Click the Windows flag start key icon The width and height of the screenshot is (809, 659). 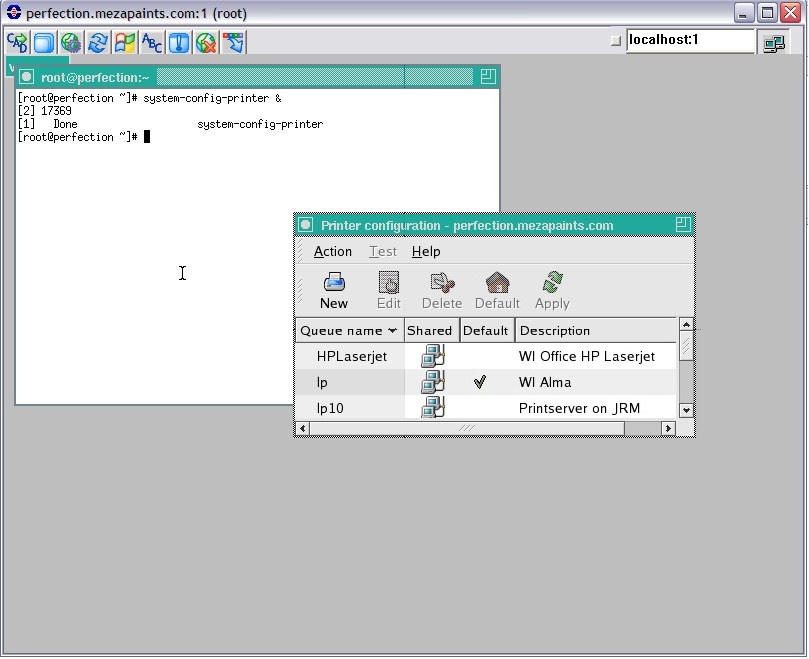[124, 42]
